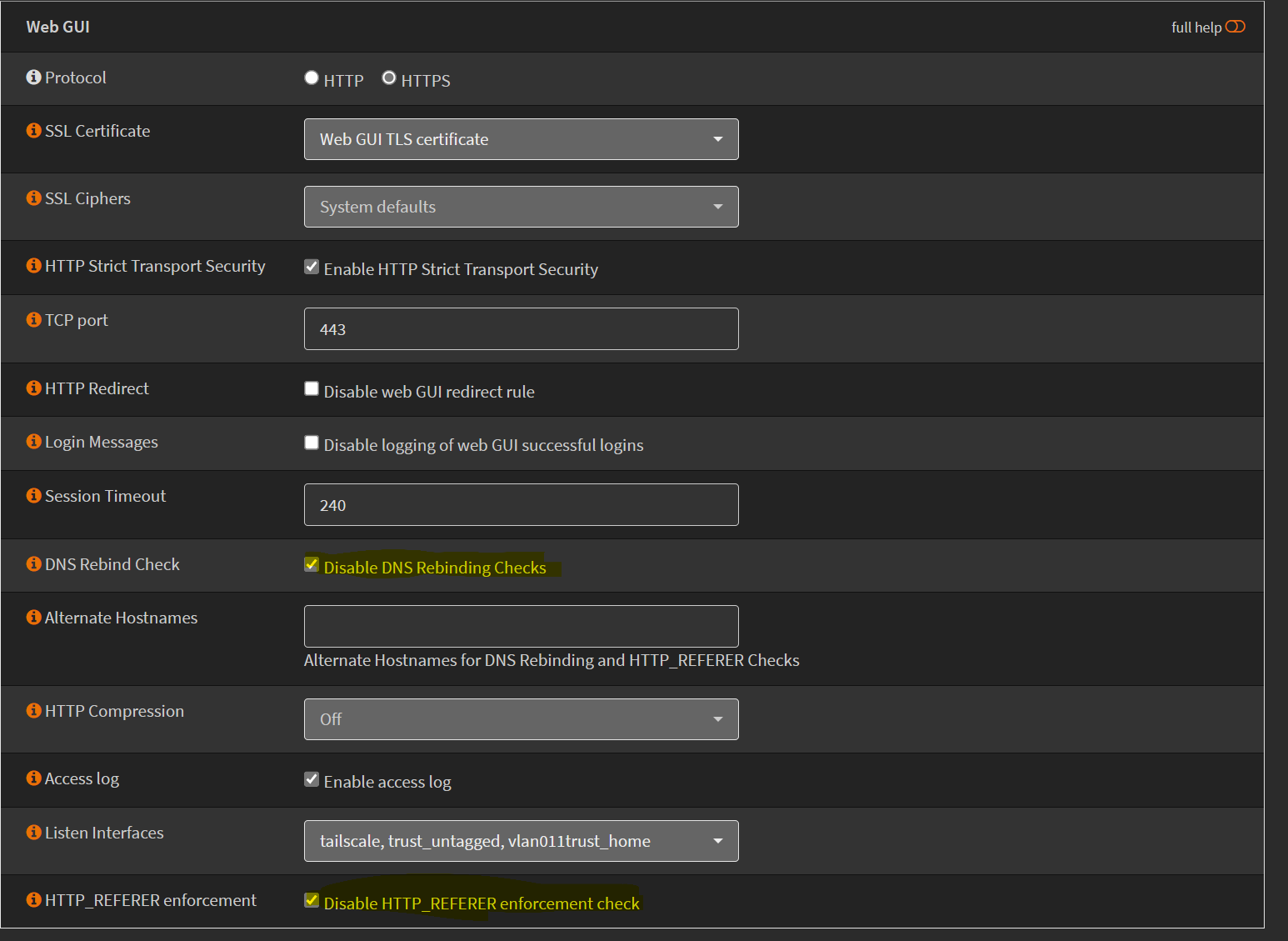Viewport: 1288px width, 941px height.
Task: Enable HTTP Strict Transport Security checkbox
Action: coord(311,267)
